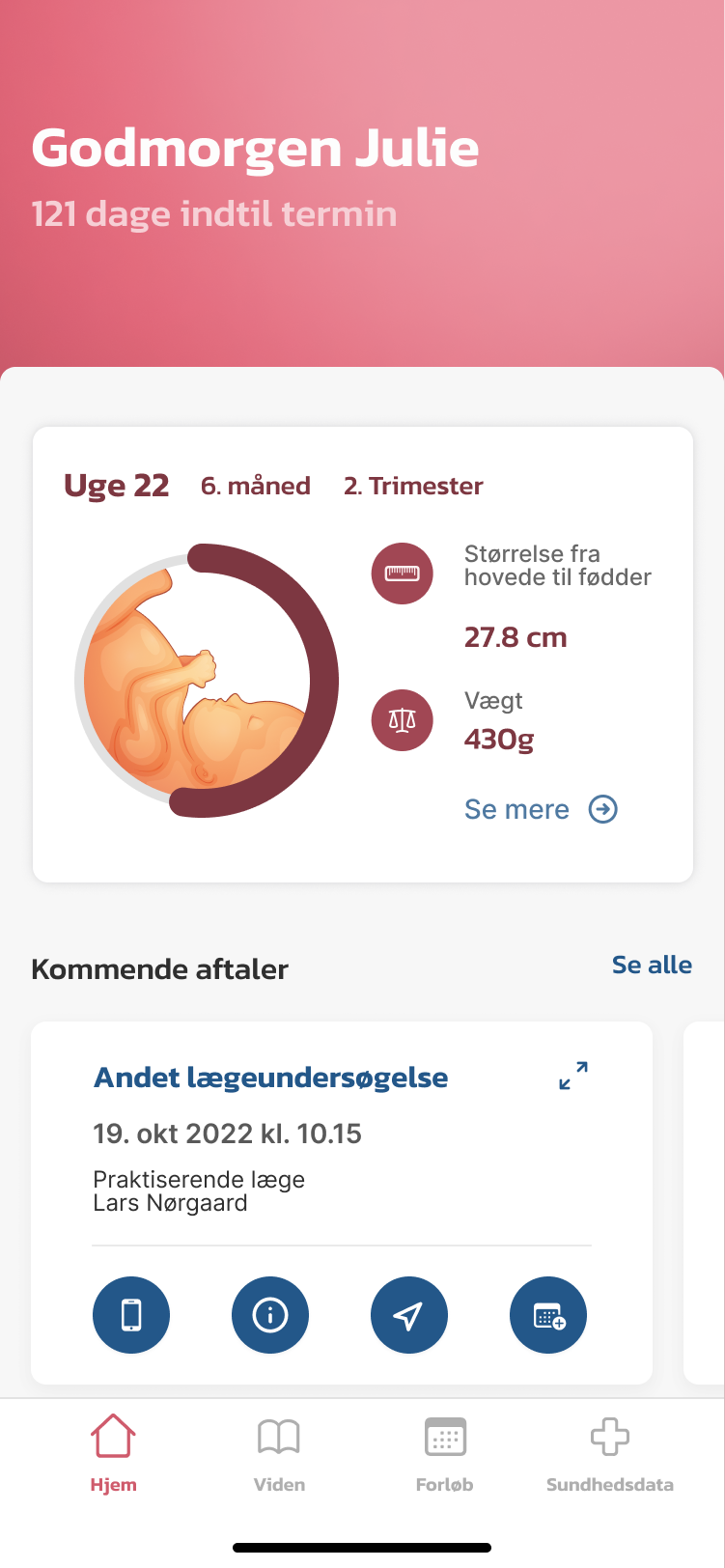Viewport: 725px width, 1568px height.
Task: Open appointment info circle icon
Action: pos(270,1315)
